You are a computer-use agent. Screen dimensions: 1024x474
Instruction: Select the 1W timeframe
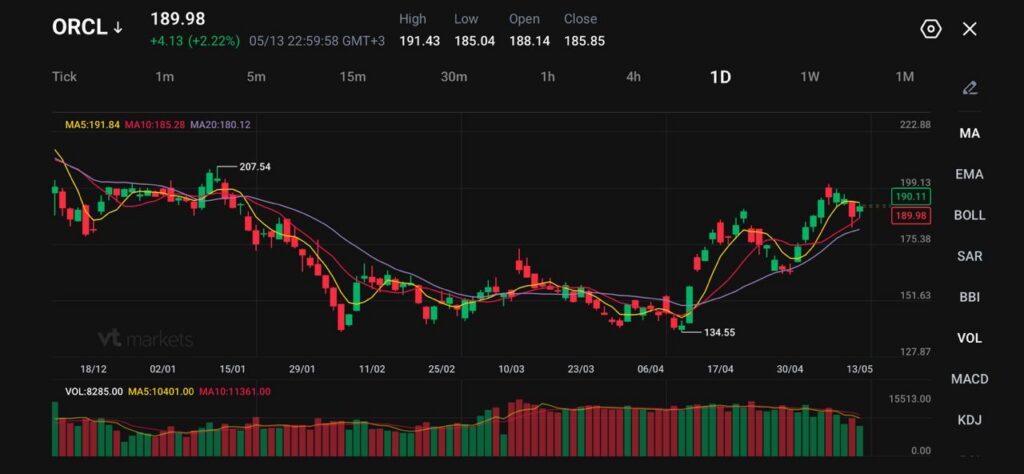(810, 76)
